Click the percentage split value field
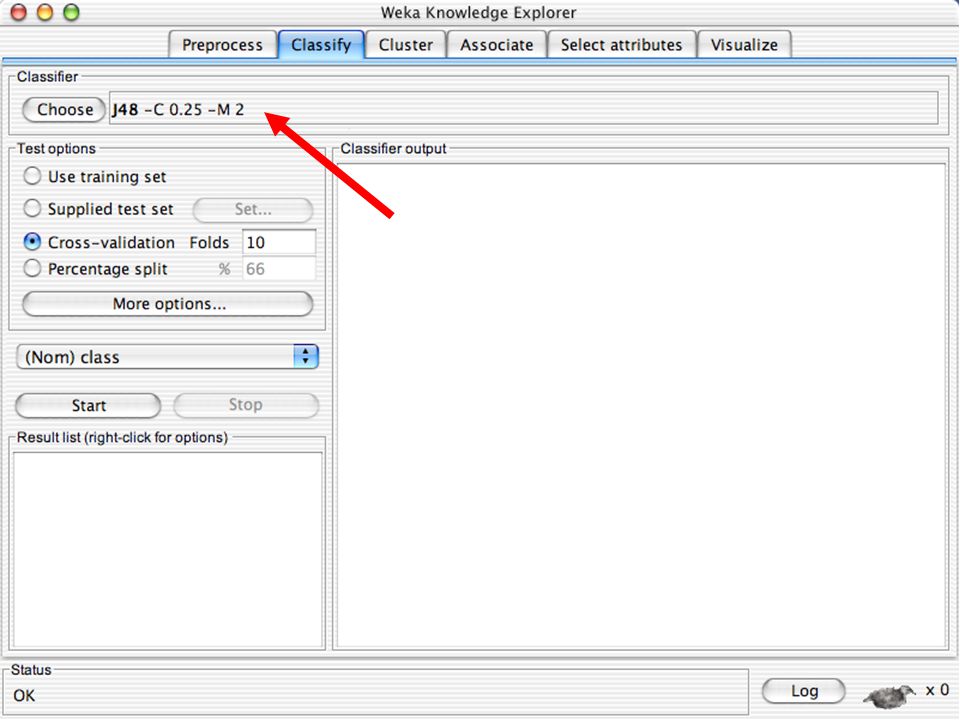960x720 pixels. [x=279, y=269]
